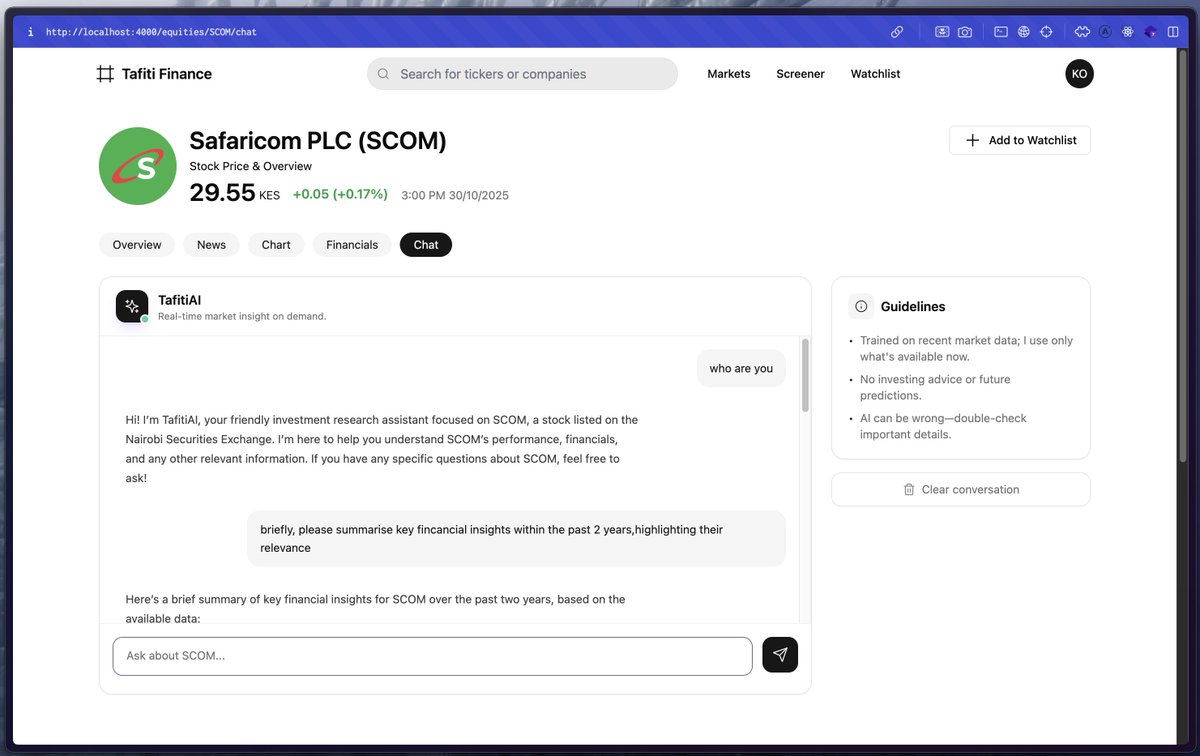Click the Guidelines info icon
Image resolution: width=1200 pixels, height=756 pixels.
point(861,307)
